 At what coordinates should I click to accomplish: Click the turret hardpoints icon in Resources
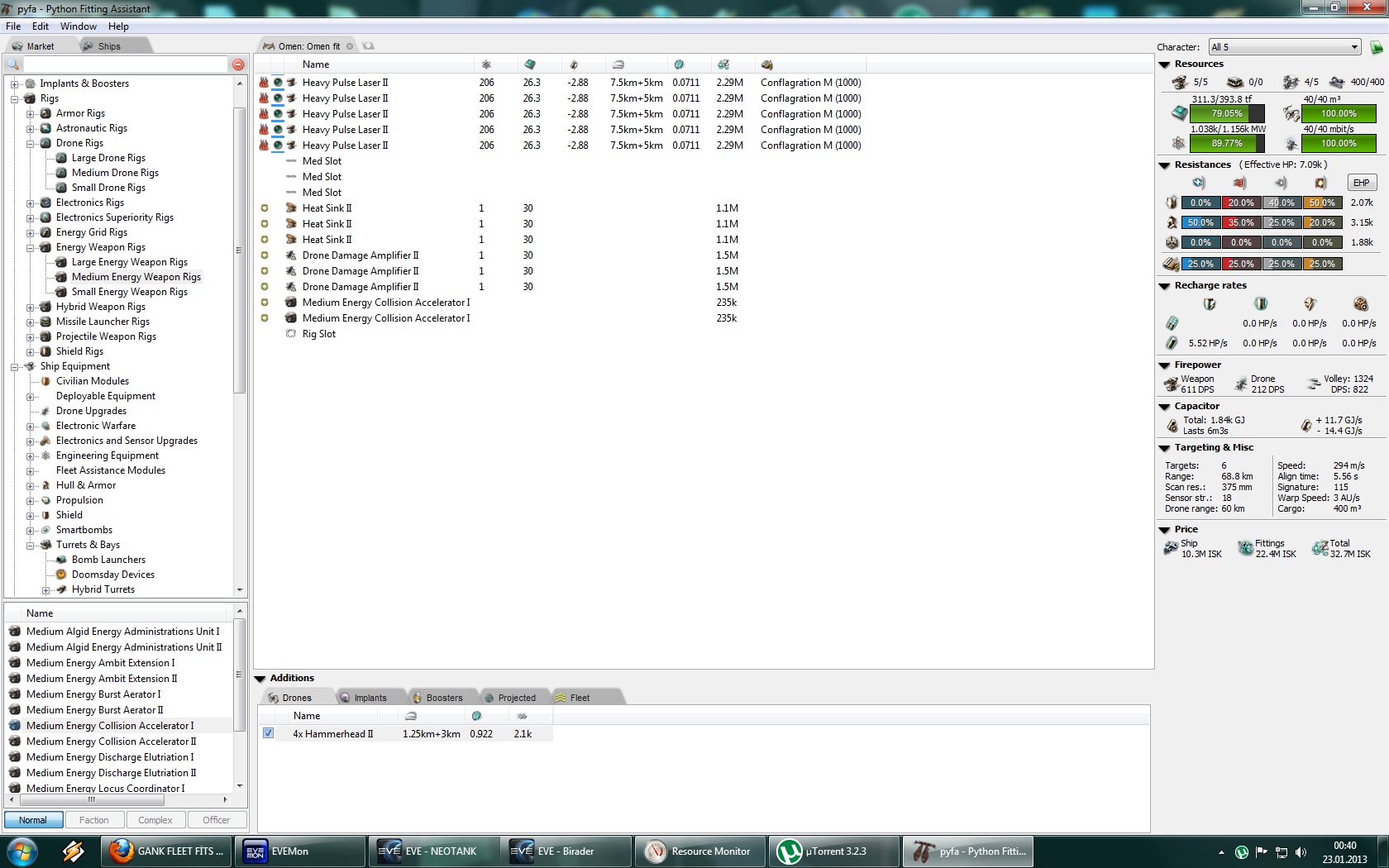[x=1180, y=82]
